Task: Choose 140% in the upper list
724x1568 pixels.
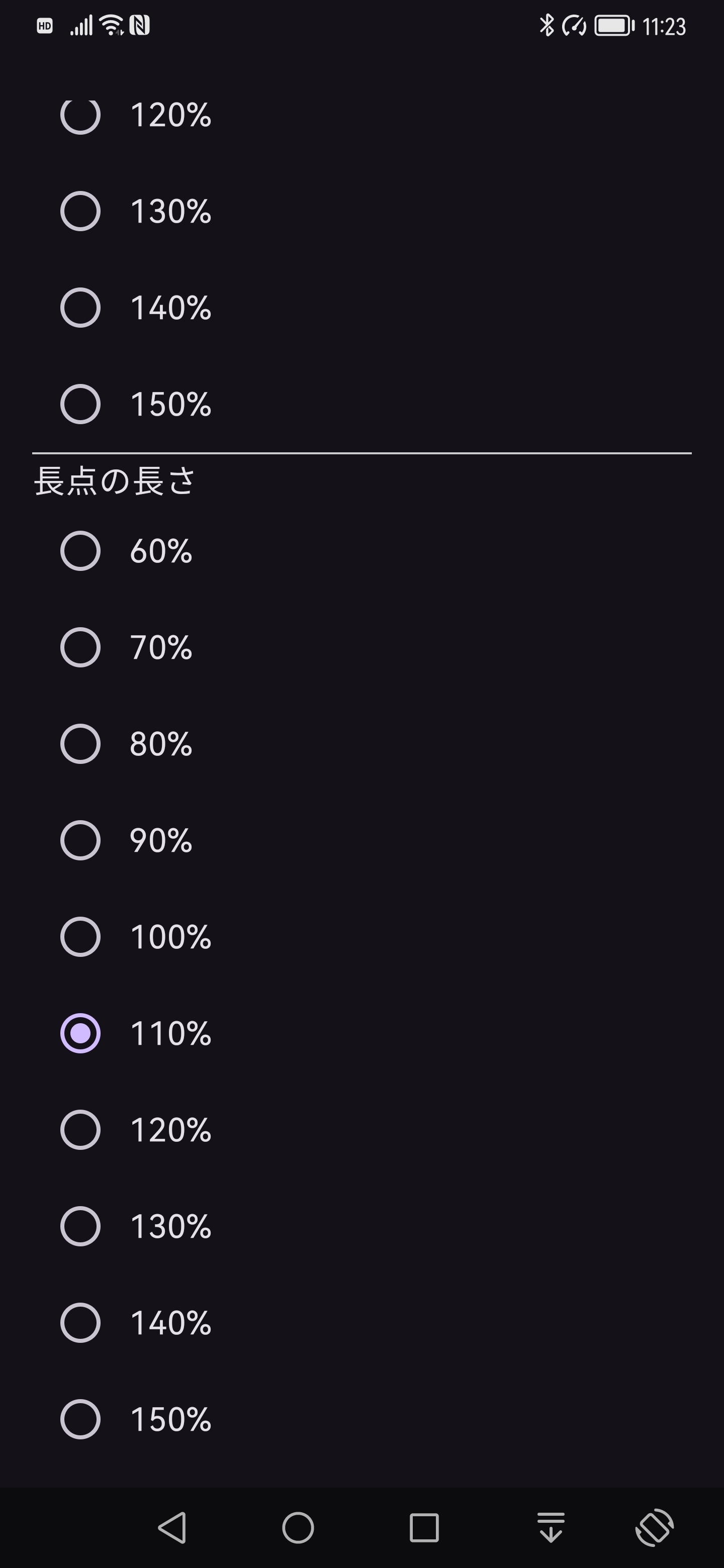Action: tap(80, 308)
